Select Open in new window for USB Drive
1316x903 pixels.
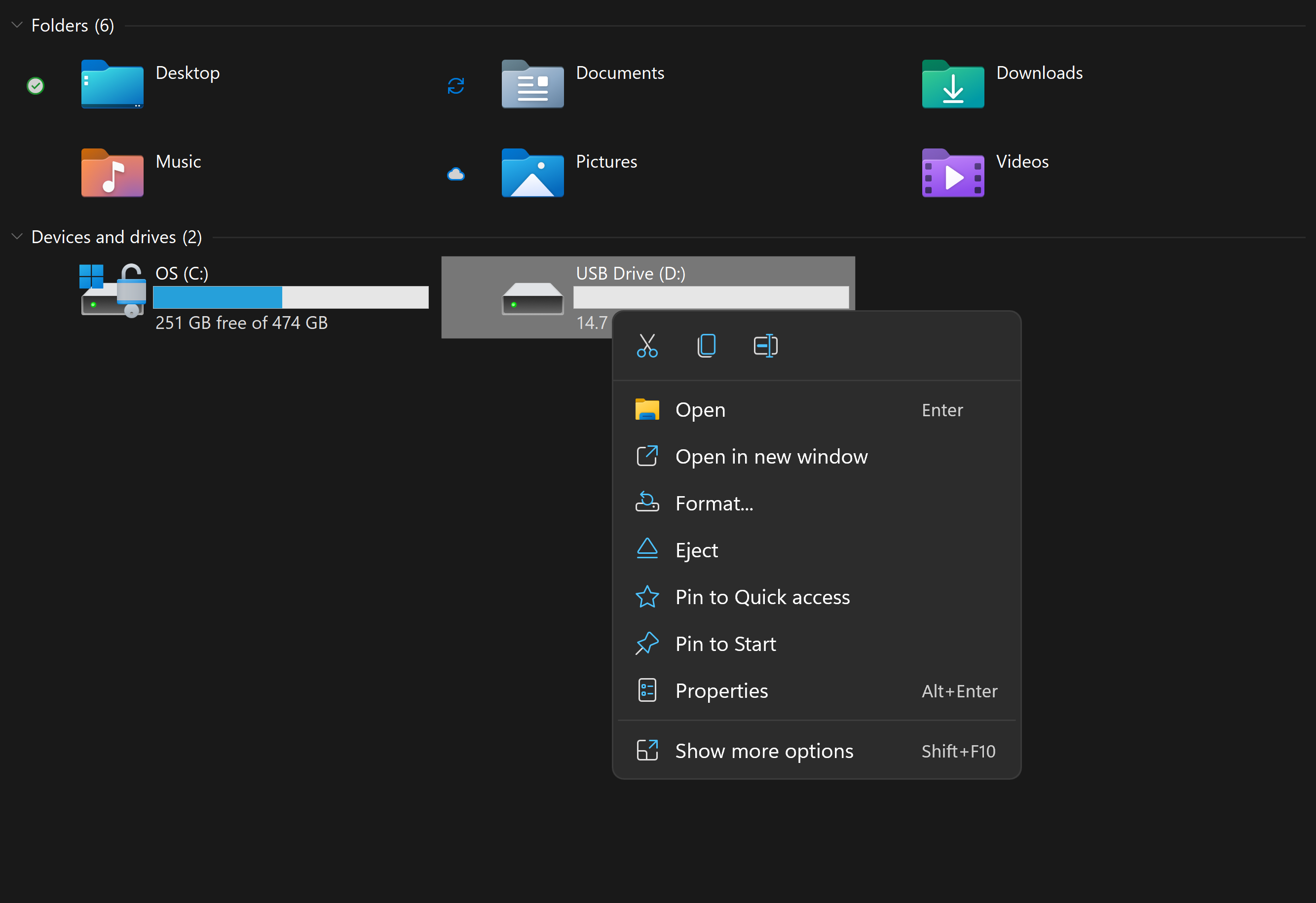click(x=771, y=456)
